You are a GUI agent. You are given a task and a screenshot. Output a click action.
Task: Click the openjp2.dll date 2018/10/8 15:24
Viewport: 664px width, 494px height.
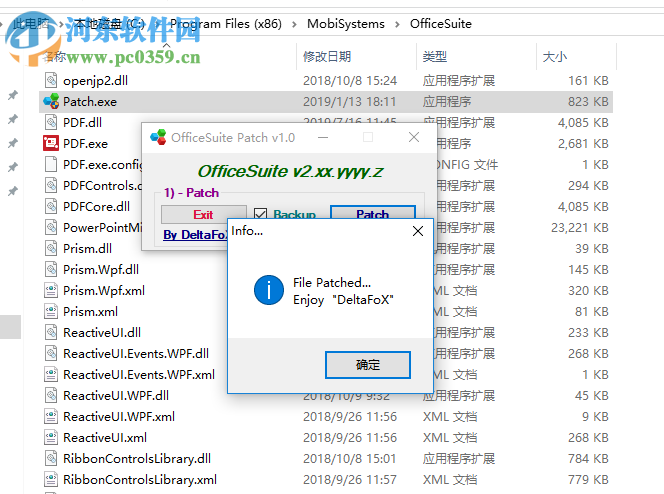(350, 80)
